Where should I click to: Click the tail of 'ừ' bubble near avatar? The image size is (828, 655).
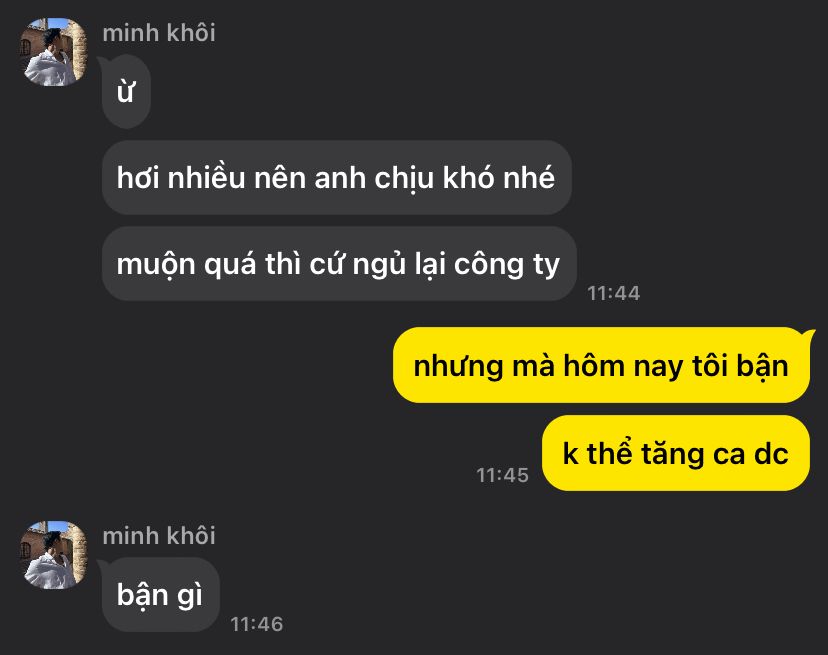102,63
